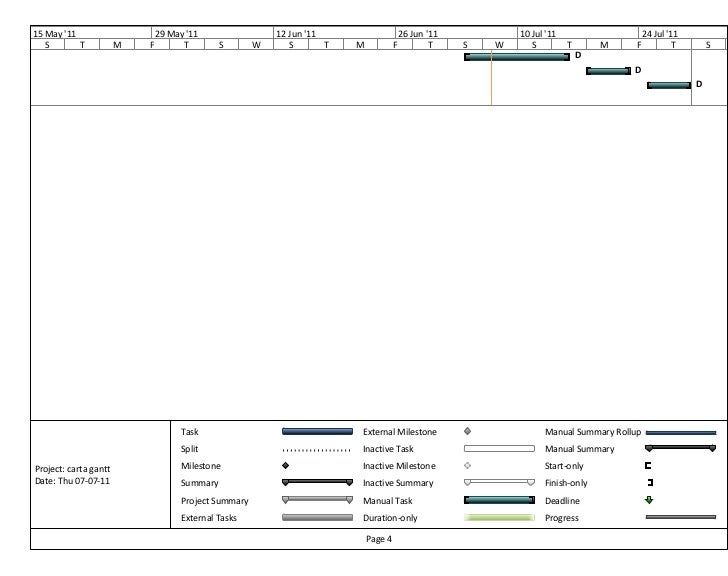This screenshot has width=728, height=576.
Task: Click the 'Project Summary' legend label
Action: pos(214,501)
